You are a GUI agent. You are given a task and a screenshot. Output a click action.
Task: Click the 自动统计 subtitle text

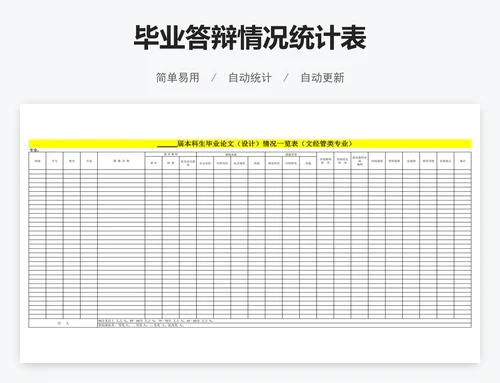250,78
